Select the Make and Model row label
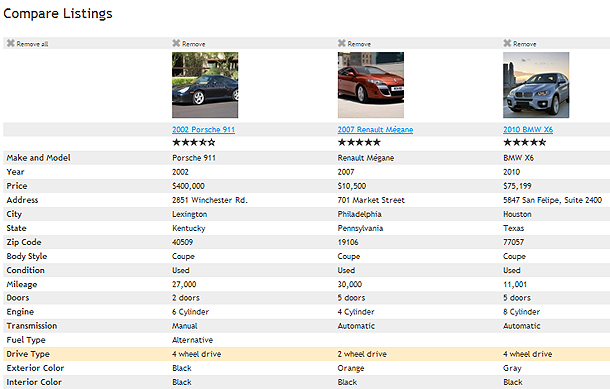610x389 pixels. [x=39, y=158]
